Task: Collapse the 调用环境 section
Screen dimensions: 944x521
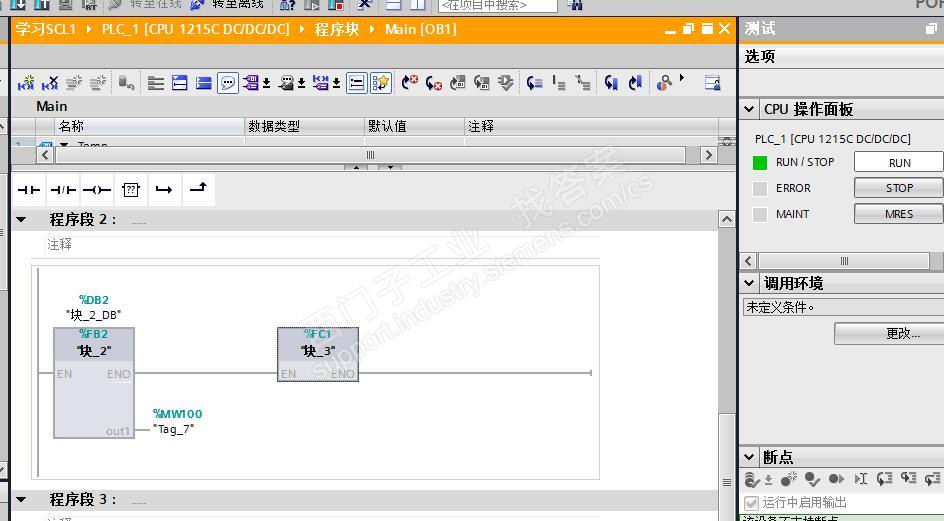Action: 749,283
